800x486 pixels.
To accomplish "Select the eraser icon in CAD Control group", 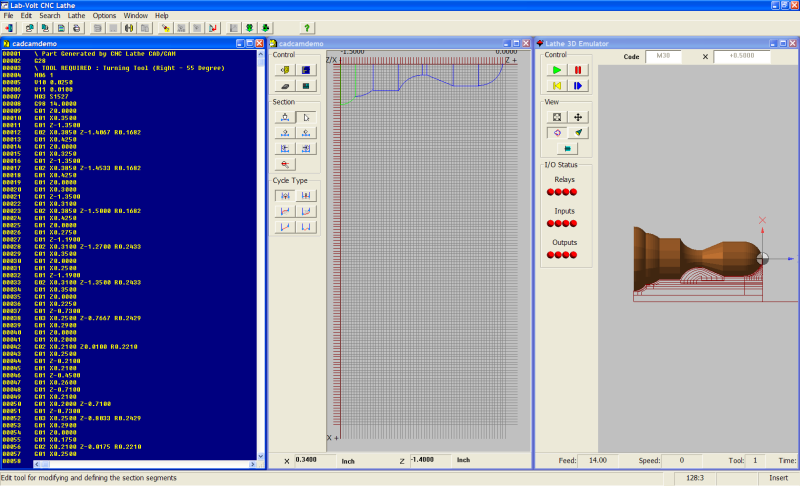I will (285, 86).
